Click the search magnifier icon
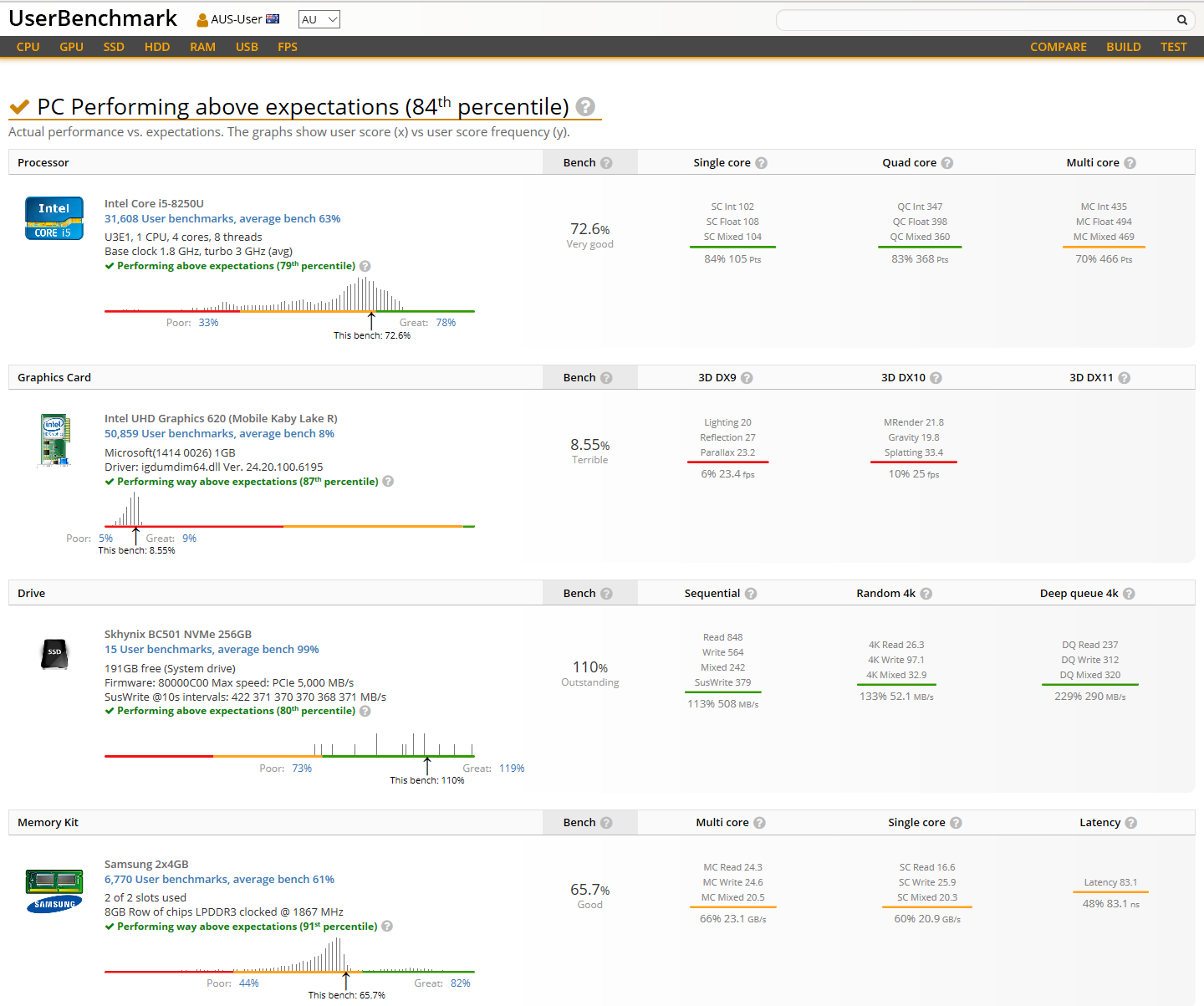The height and width of the screenshot is (1006, 1204). coord(1181,20)
